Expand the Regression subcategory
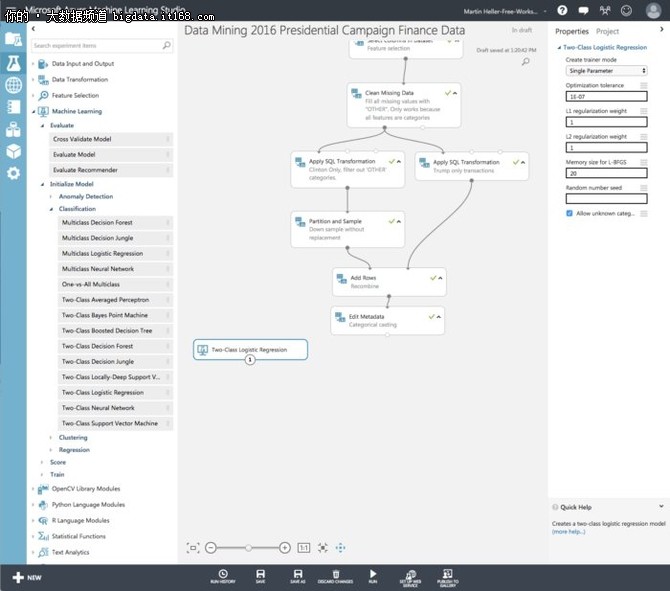670x591 pixels. pos(51,450)
